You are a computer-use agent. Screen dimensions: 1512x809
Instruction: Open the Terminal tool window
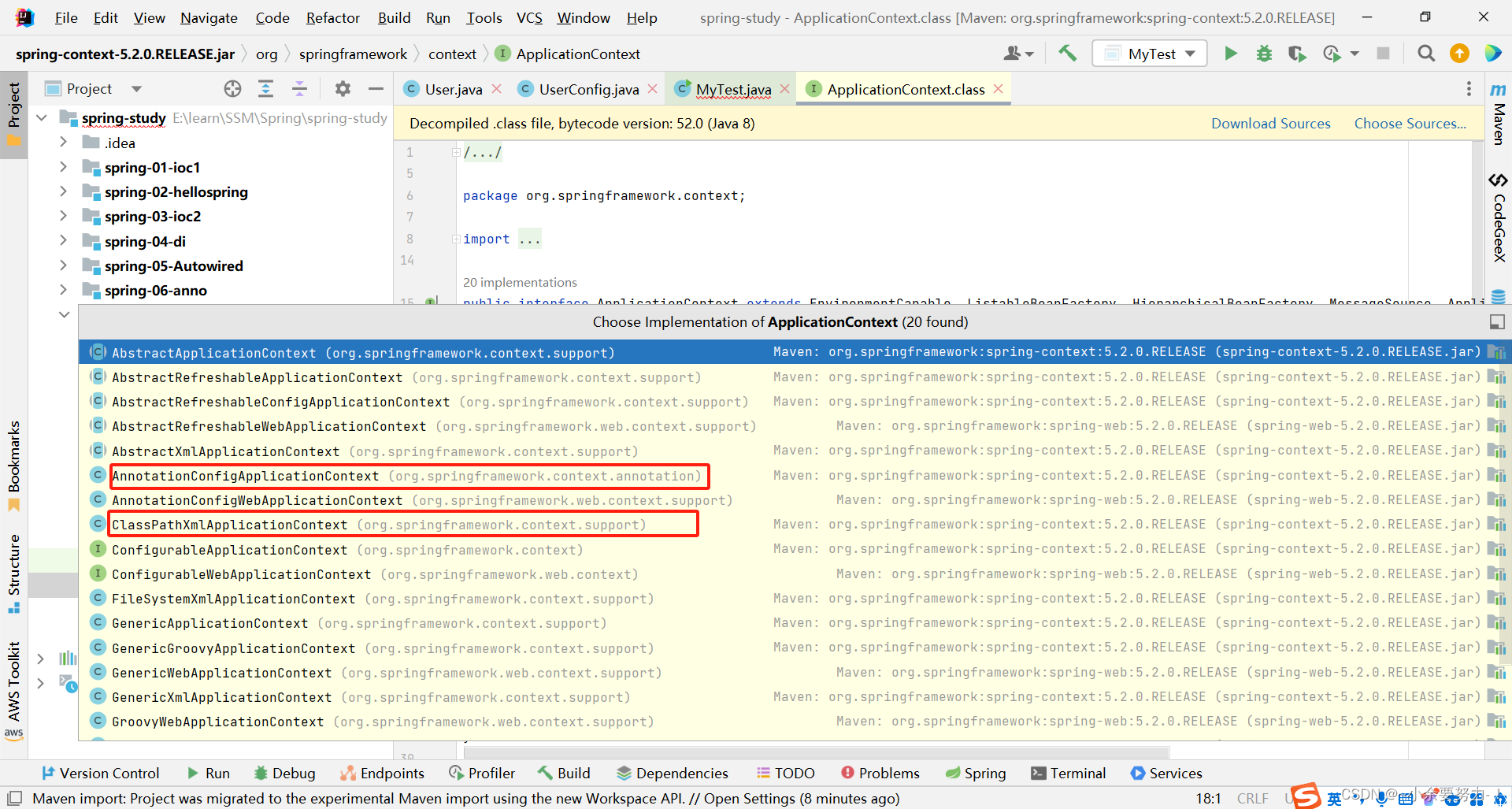click(1069, 773)
